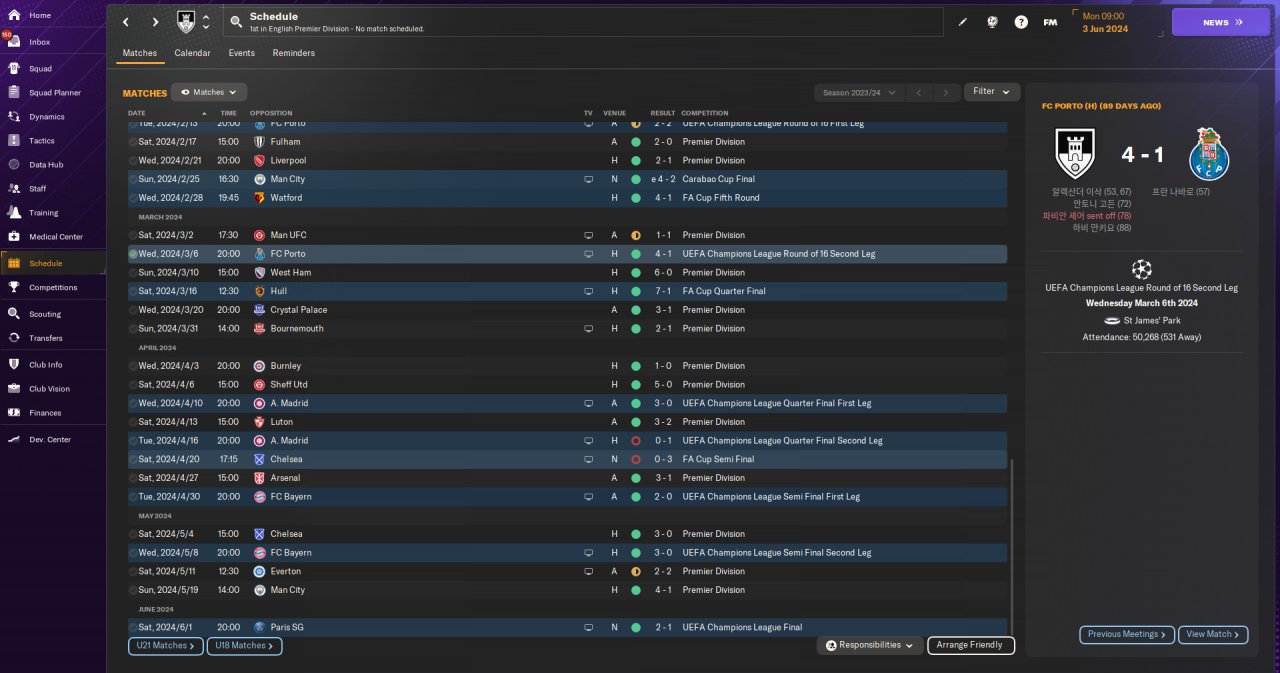Viewport: 1280px width, 673px height.
Task: Click the Schedule search field
Action: tap(583, 22)
